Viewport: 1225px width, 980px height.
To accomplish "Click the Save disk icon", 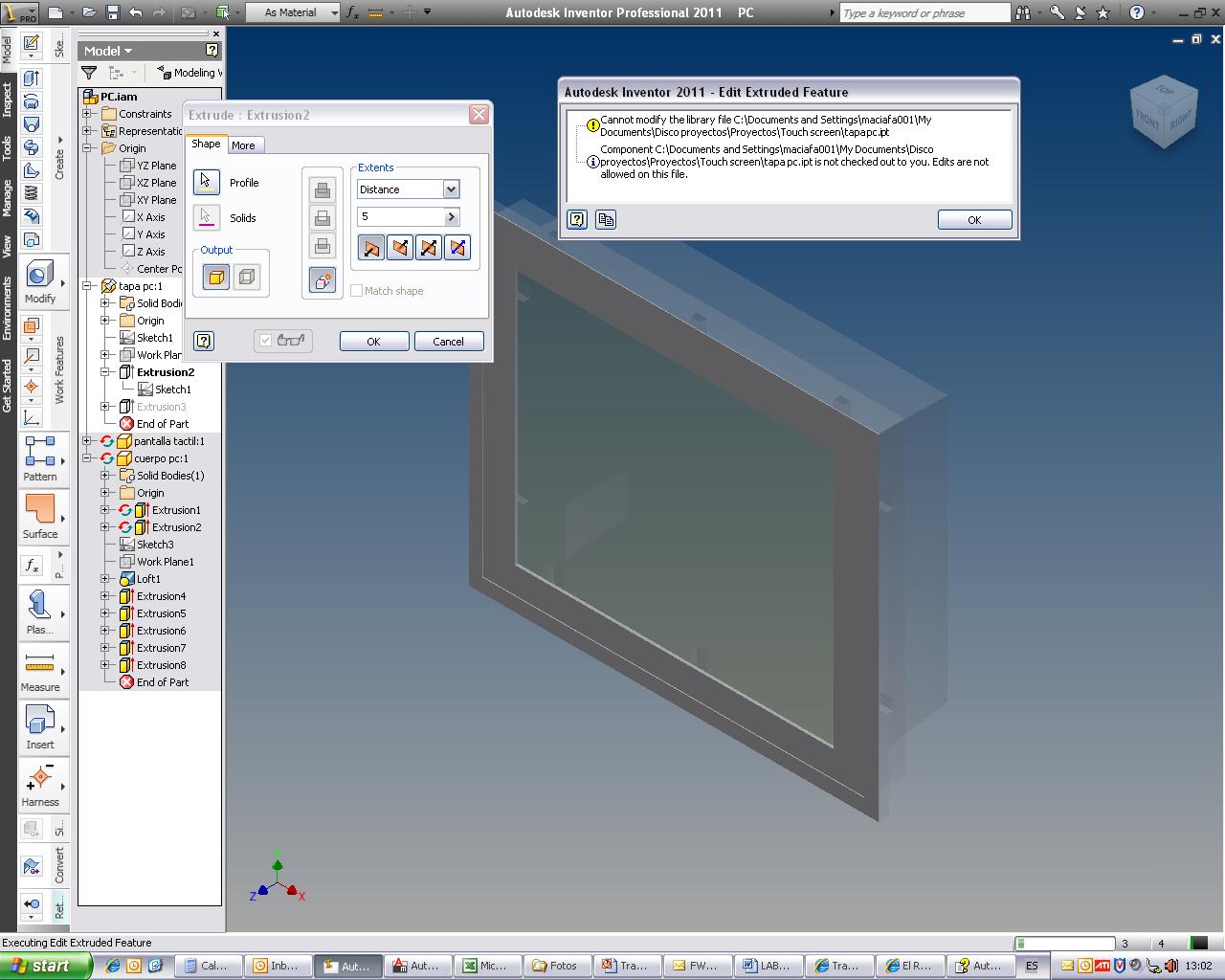I will [x=112, y=12].
